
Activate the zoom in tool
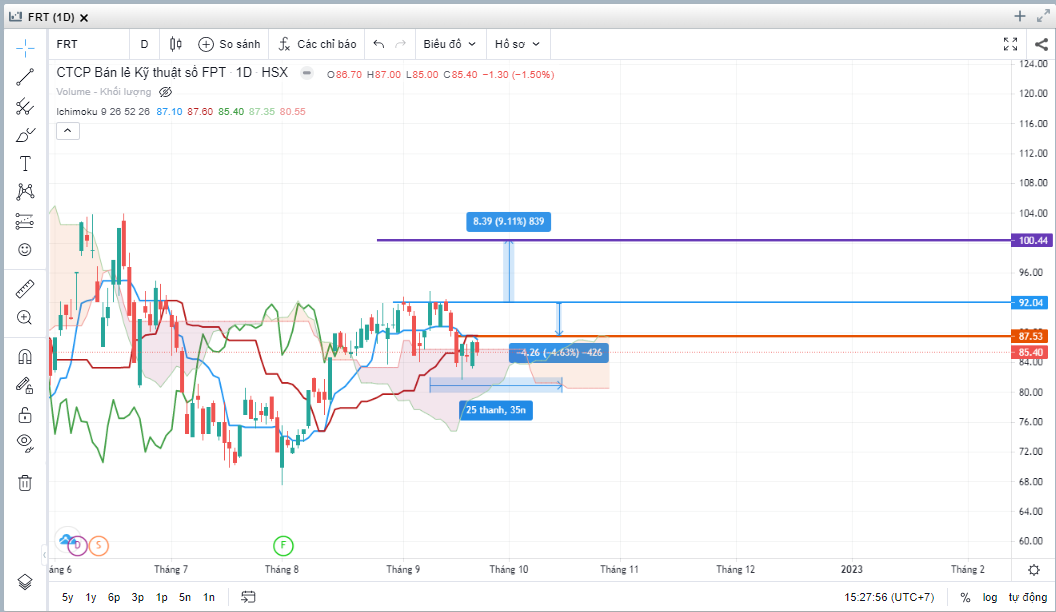pos(25,318)
